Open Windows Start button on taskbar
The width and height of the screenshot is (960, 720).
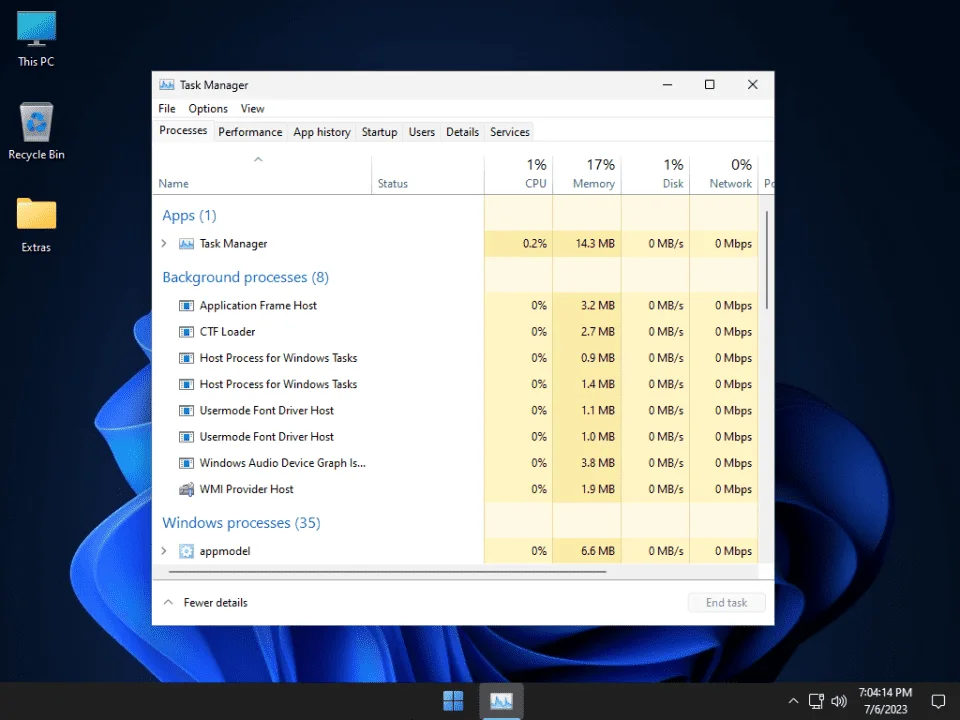pyautogui.click(x=453, y=700)
